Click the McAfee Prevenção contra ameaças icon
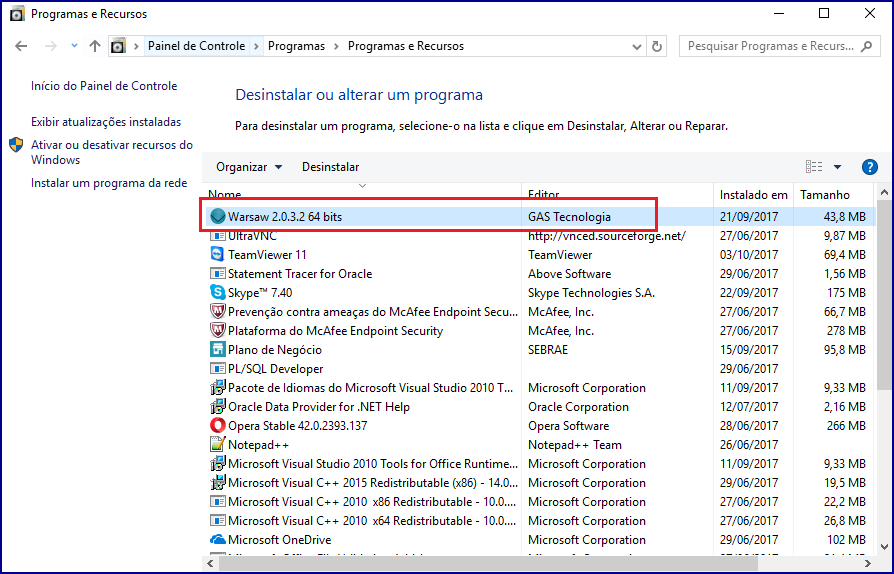The width and height of the screenshot is (894, 574). (x=218, y=311)
